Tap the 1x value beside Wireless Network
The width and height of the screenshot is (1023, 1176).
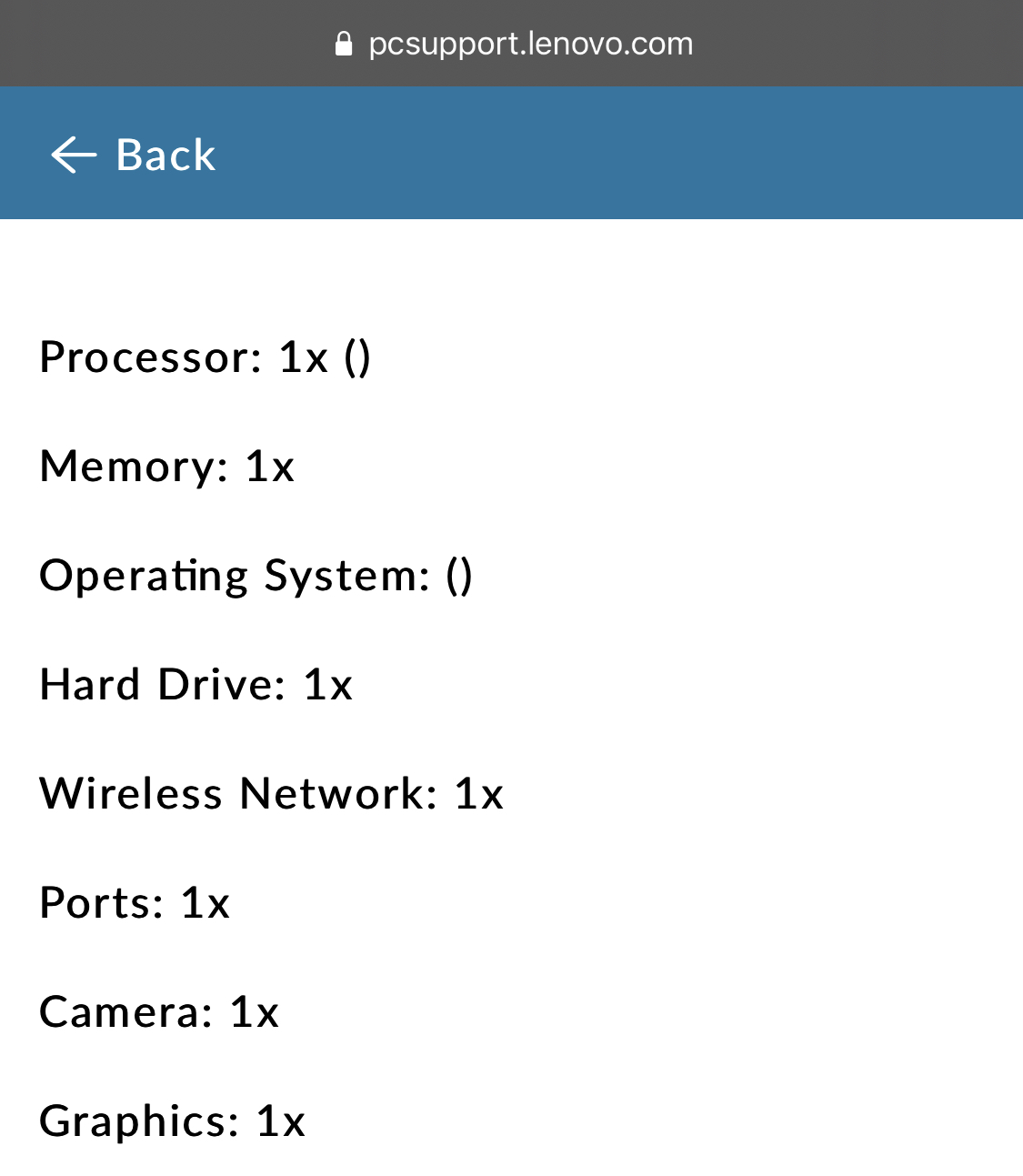[x=479, y=793]
